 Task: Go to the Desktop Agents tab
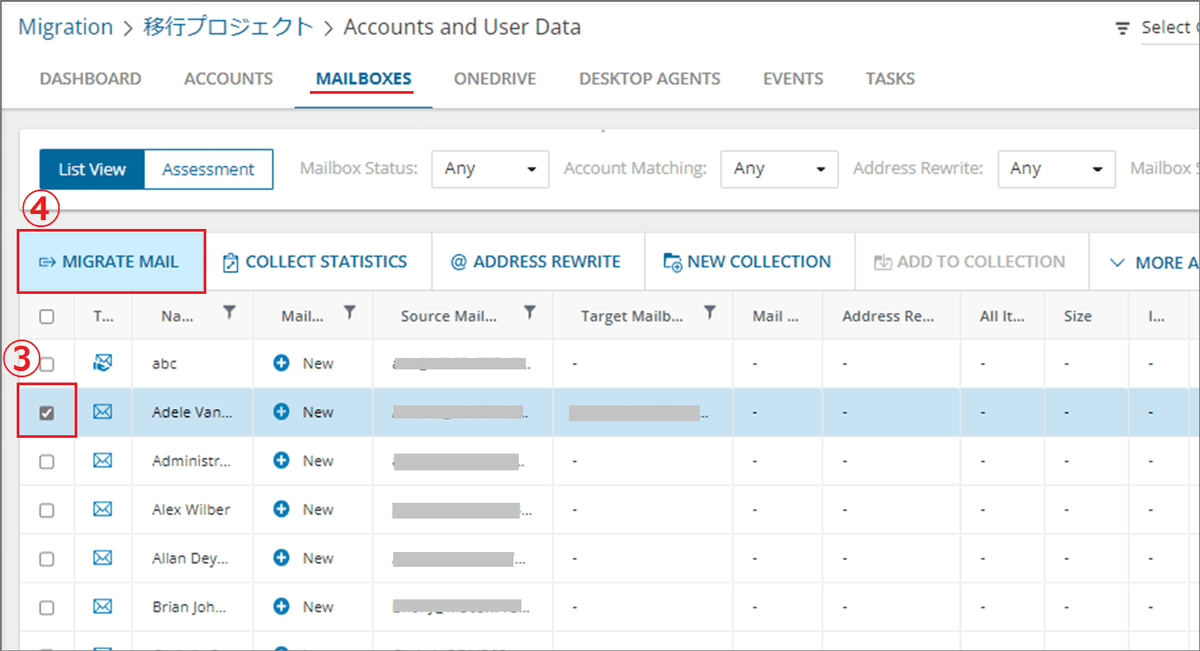649,79
